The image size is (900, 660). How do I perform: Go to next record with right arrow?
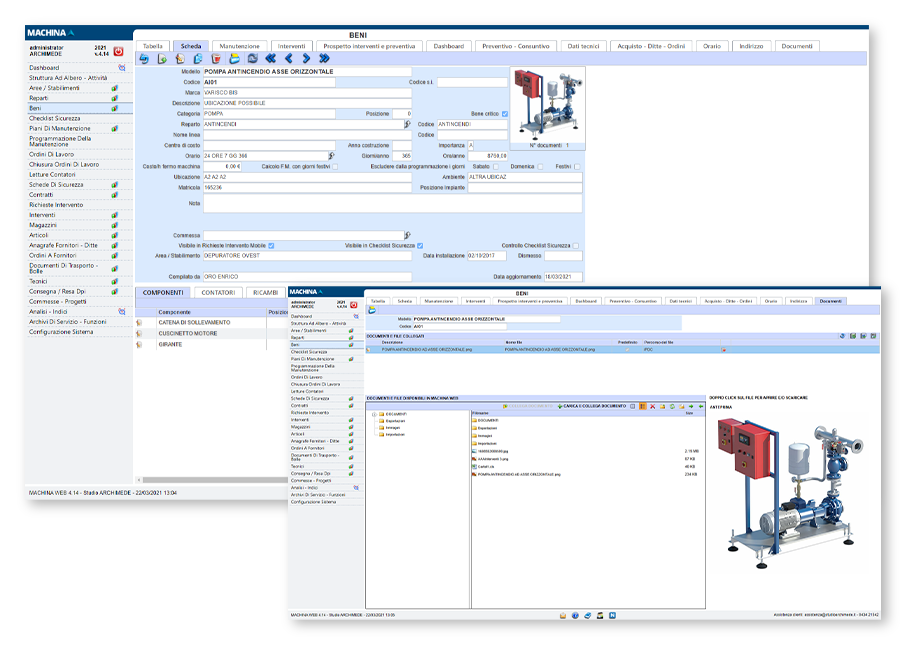[306, 59]
